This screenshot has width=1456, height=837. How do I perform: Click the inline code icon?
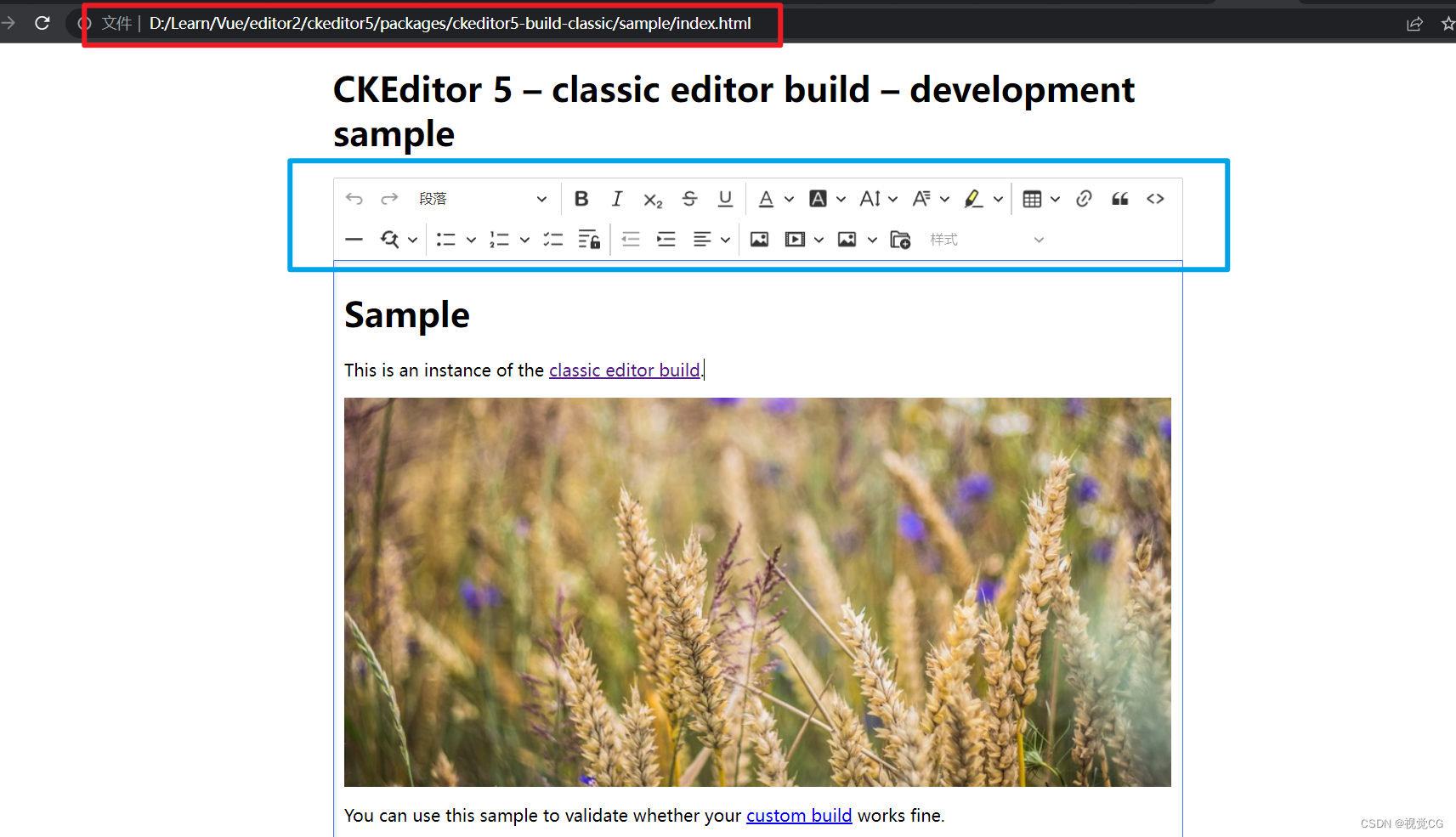pyautogui.click(x=1155, y=199)
